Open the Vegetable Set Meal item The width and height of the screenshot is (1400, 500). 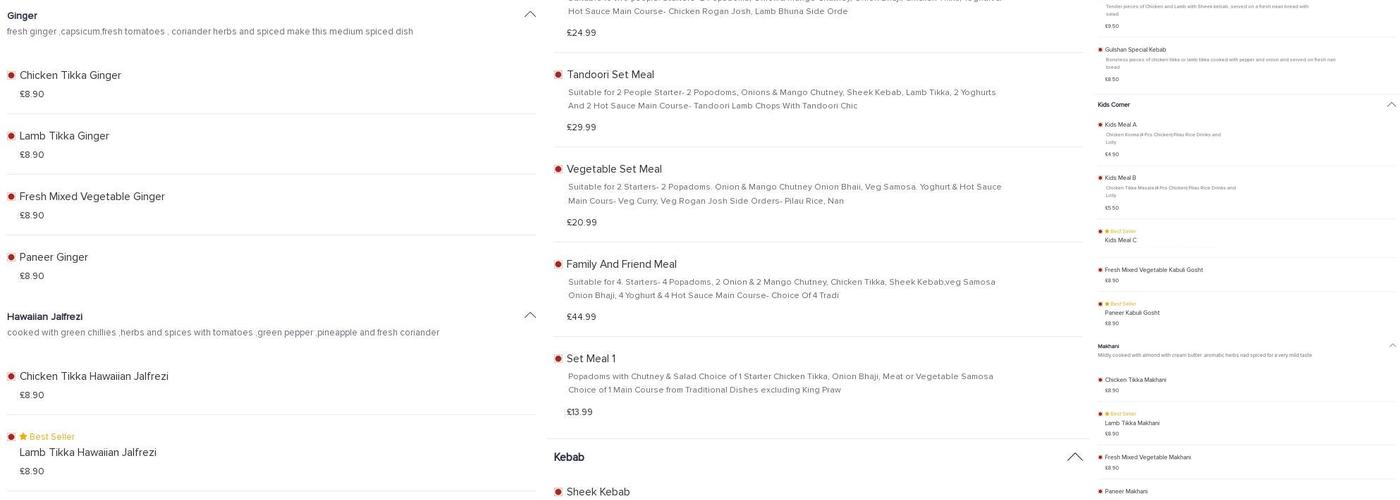614,169
